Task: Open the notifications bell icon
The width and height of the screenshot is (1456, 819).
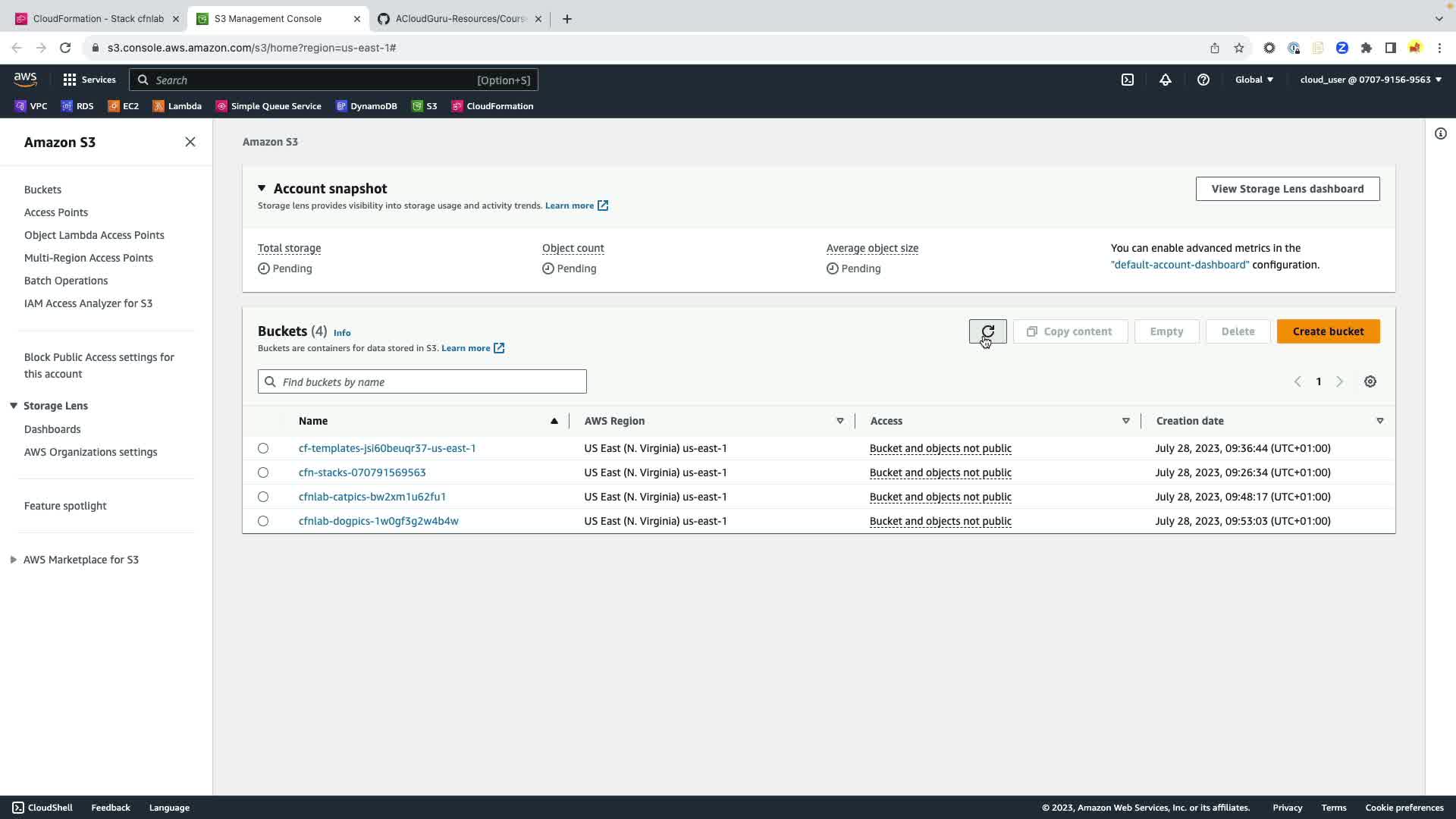Action: 1166,80
